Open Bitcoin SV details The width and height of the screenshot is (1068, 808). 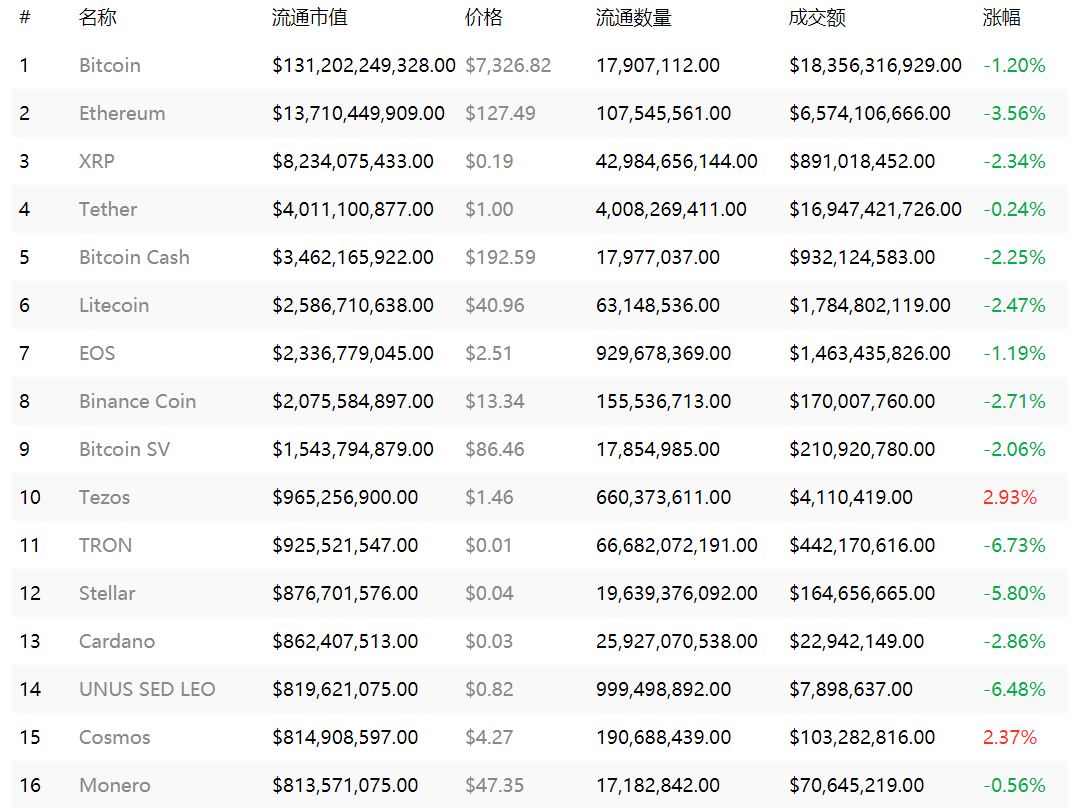point(125,450)
